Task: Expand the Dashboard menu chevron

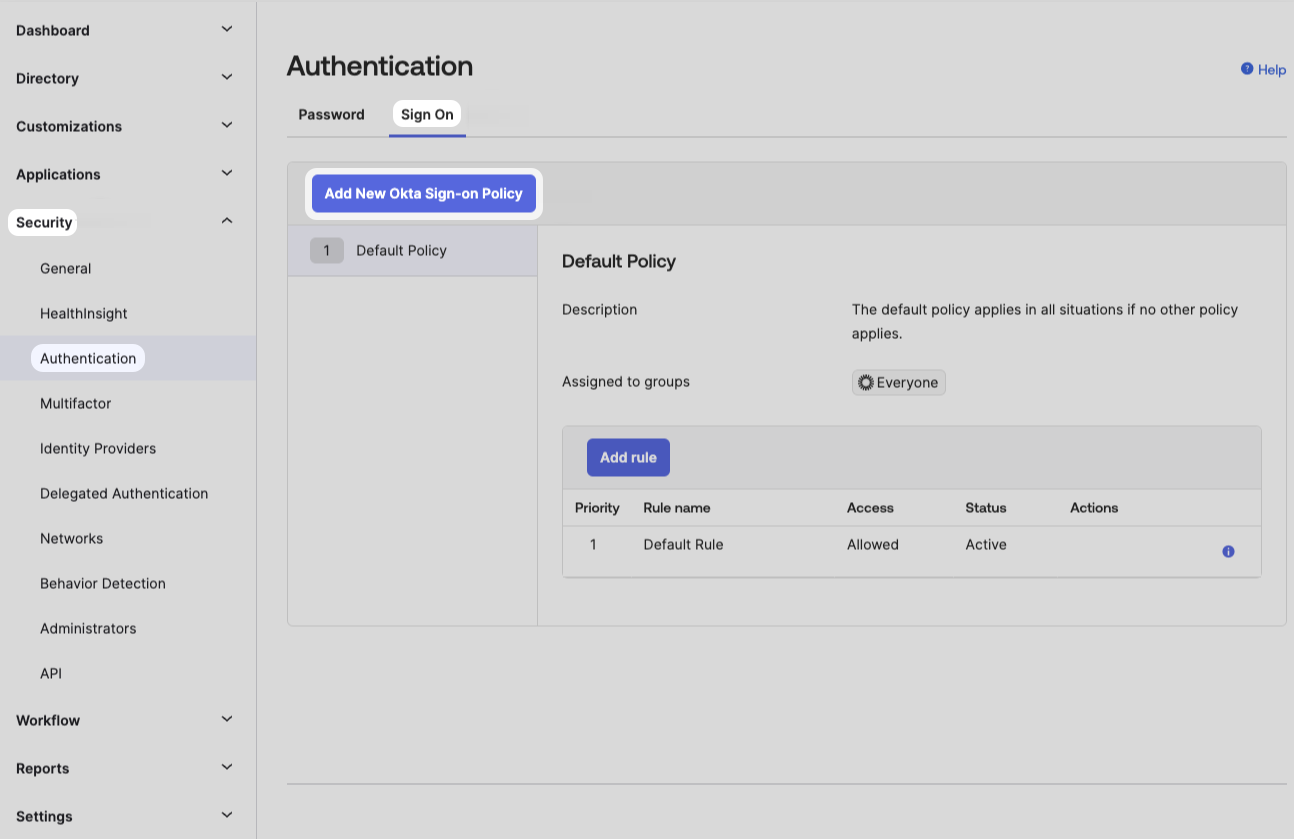Action: [x=227, y=29]
